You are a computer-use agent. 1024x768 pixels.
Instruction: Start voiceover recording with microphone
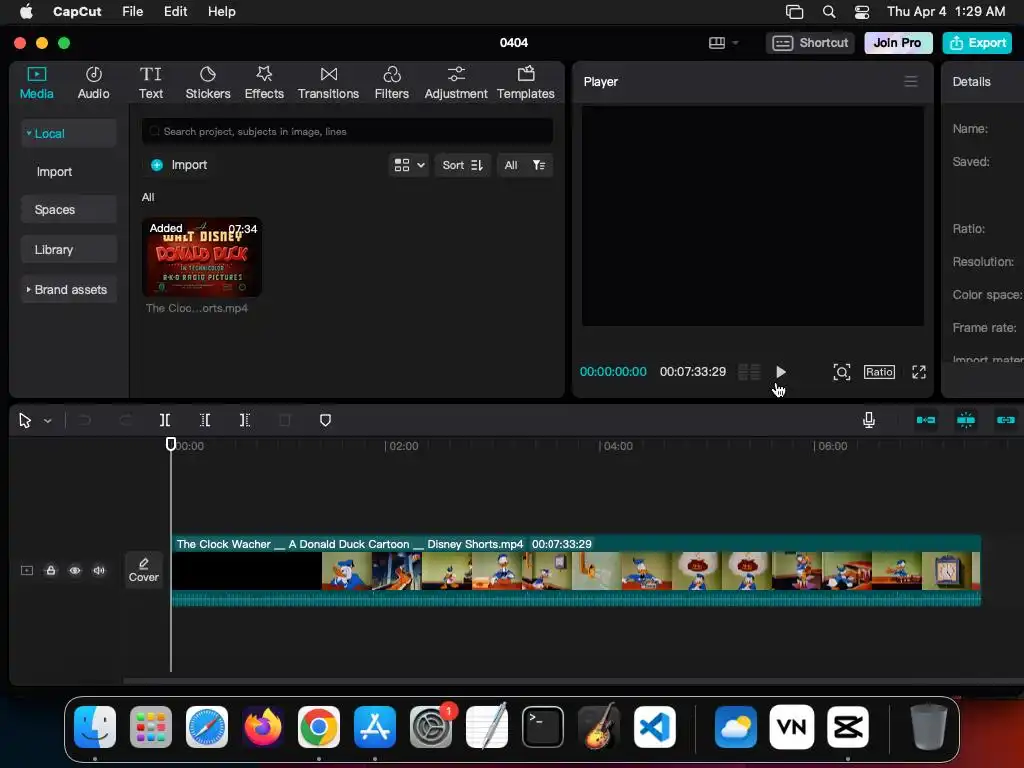tap(869, 420)
